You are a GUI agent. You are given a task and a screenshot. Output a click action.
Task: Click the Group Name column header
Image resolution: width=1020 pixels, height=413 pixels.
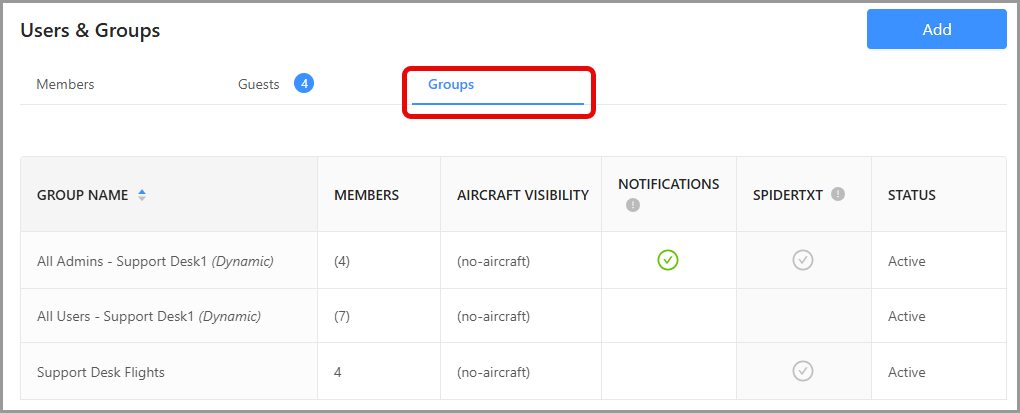click(x=82, y=195)
